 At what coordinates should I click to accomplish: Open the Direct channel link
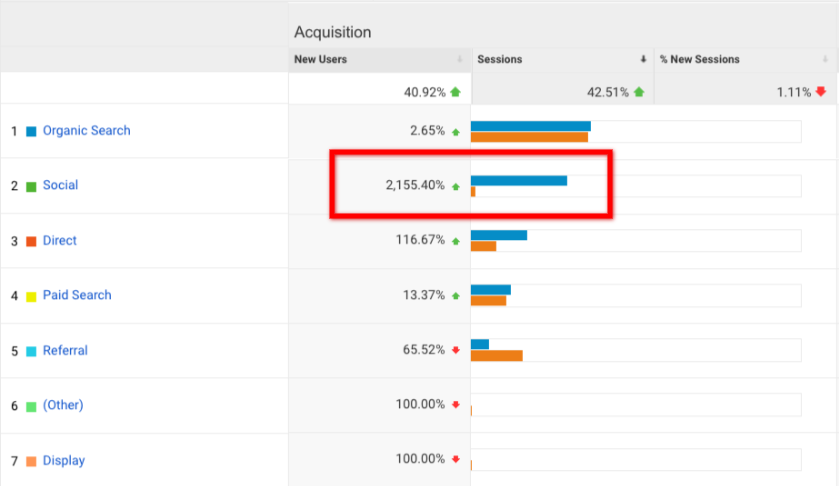59,241
